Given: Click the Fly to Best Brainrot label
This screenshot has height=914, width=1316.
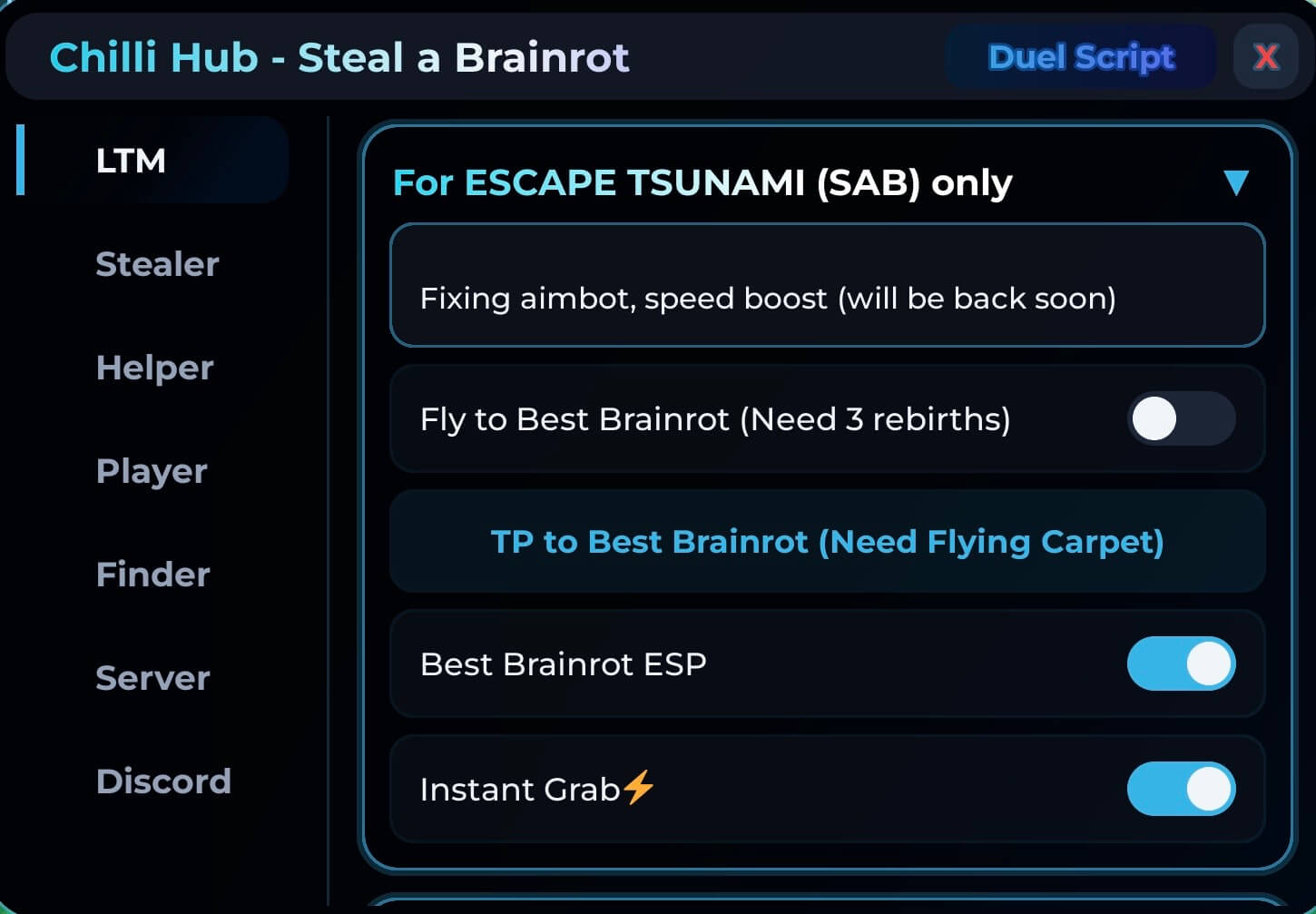Looking at the screenshot, I should pyautogui.click(x=715, y=419).
